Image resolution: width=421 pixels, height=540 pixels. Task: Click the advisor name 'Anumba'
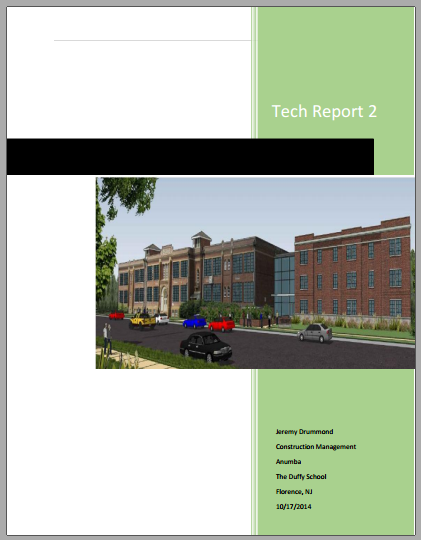tap(288, 461)
